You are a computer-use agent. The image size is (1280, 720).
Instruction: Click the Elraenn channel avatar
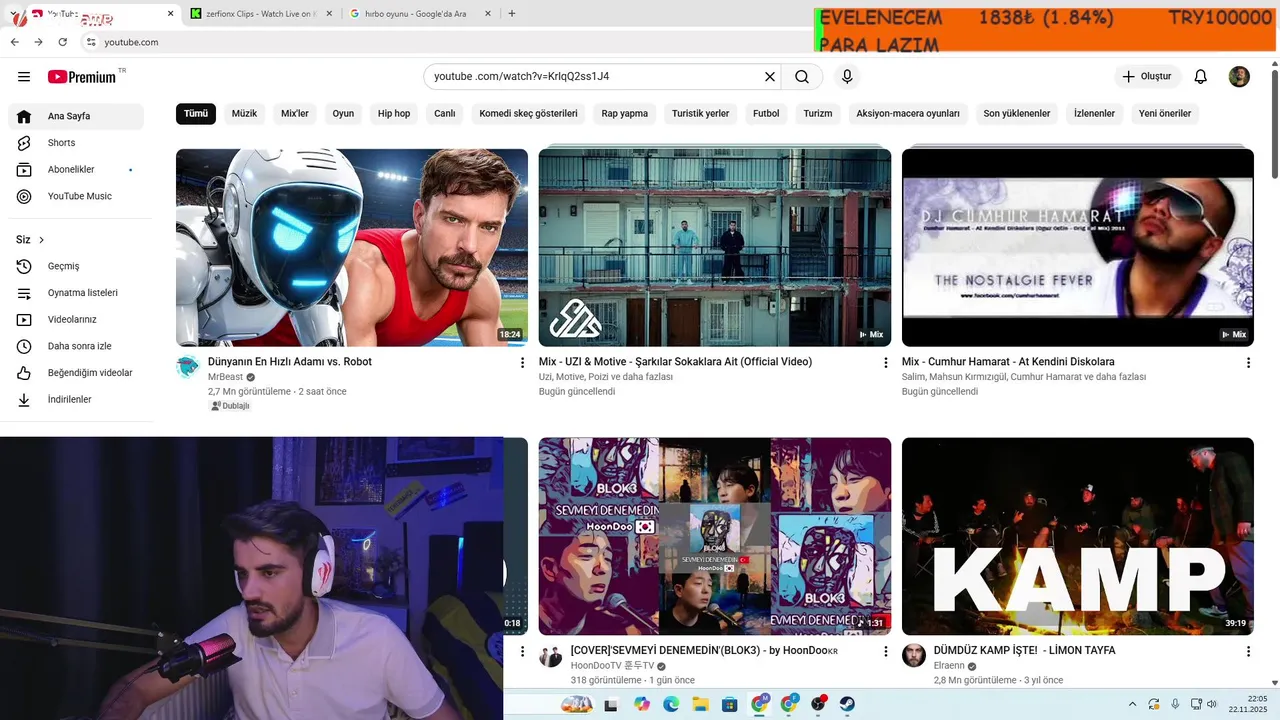914,656
